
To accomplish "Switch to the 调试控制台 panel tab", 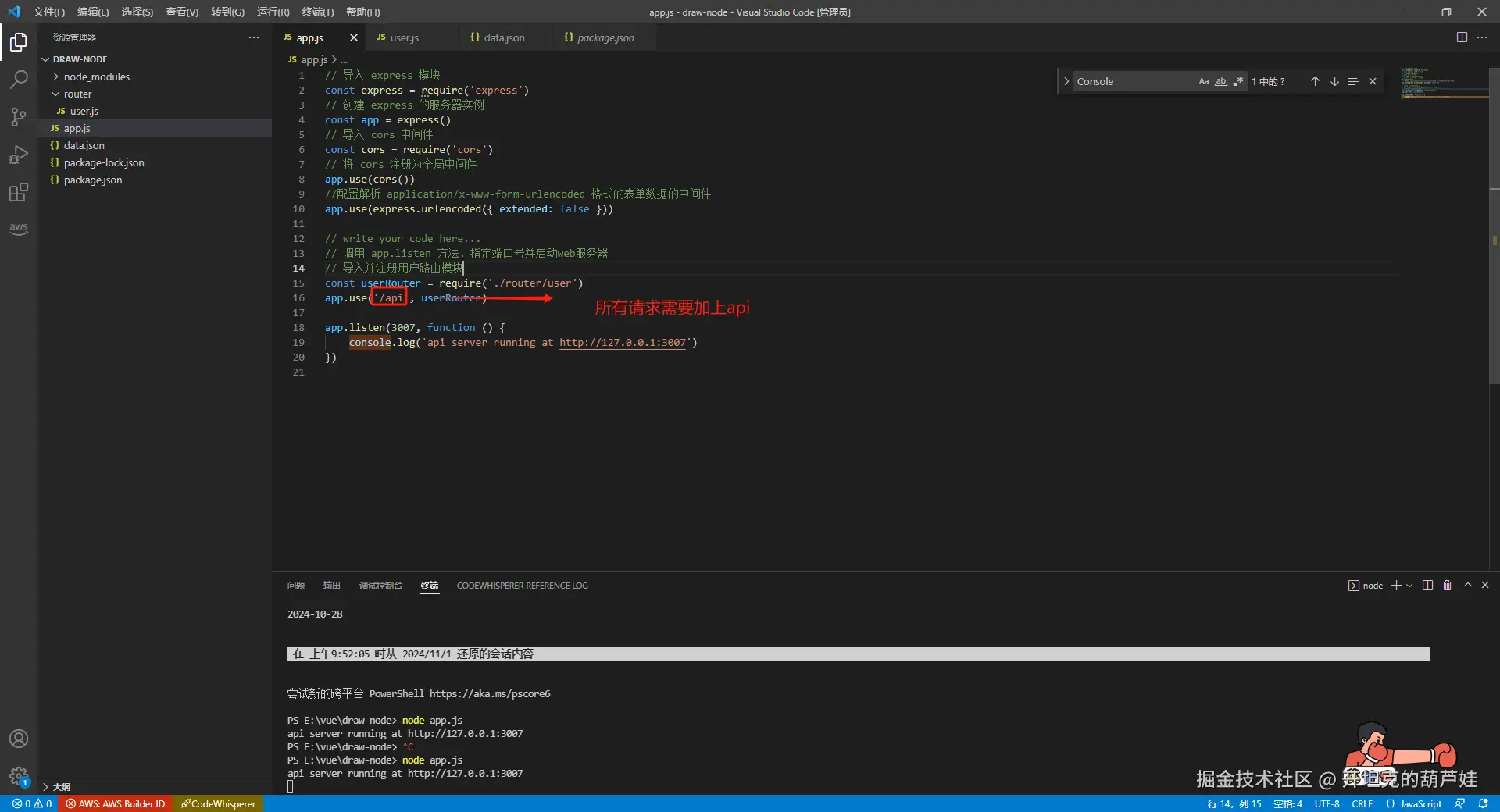I will 380,586.
